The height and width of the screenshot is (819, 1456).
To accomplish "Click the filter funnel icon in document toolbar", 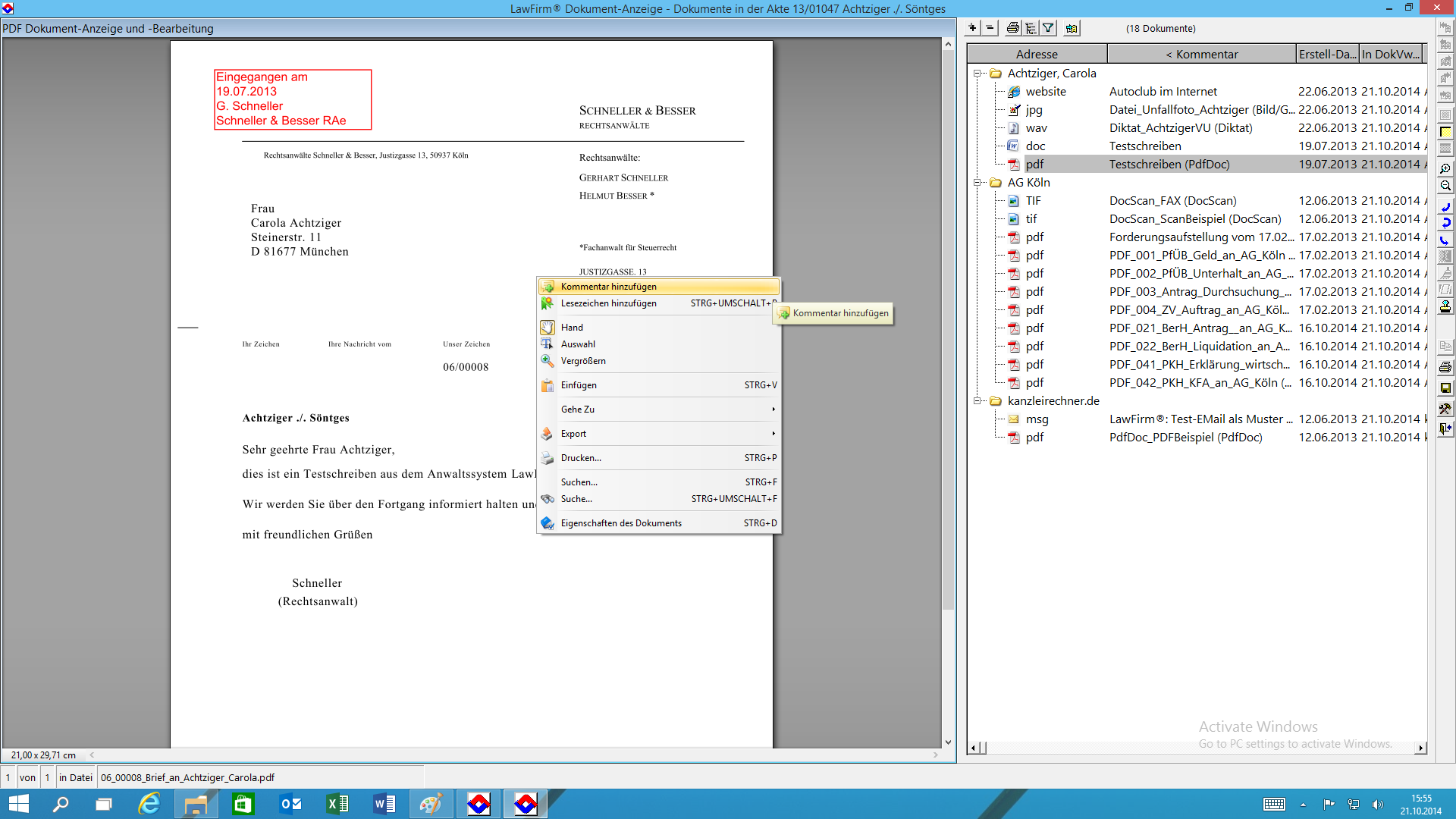I will 1048,28.
